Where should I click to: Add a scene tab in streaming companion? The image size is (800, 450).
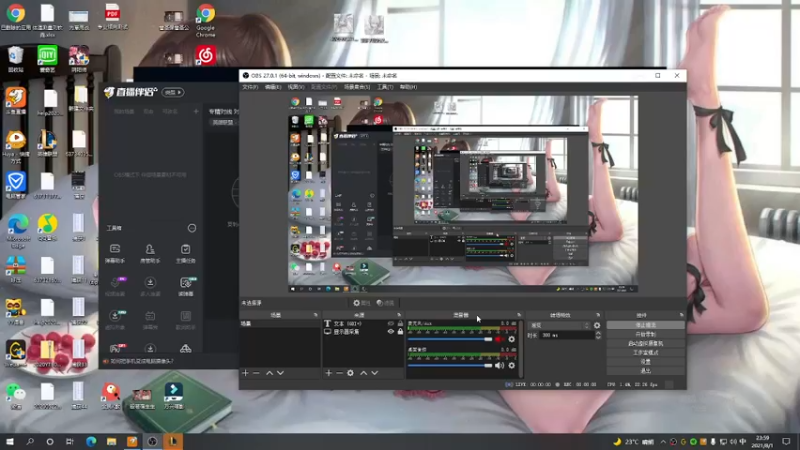[196, 111]
